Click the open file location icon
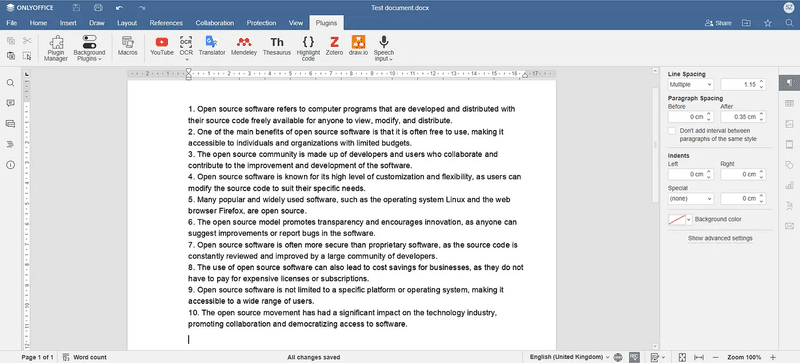 pos(746,23)
